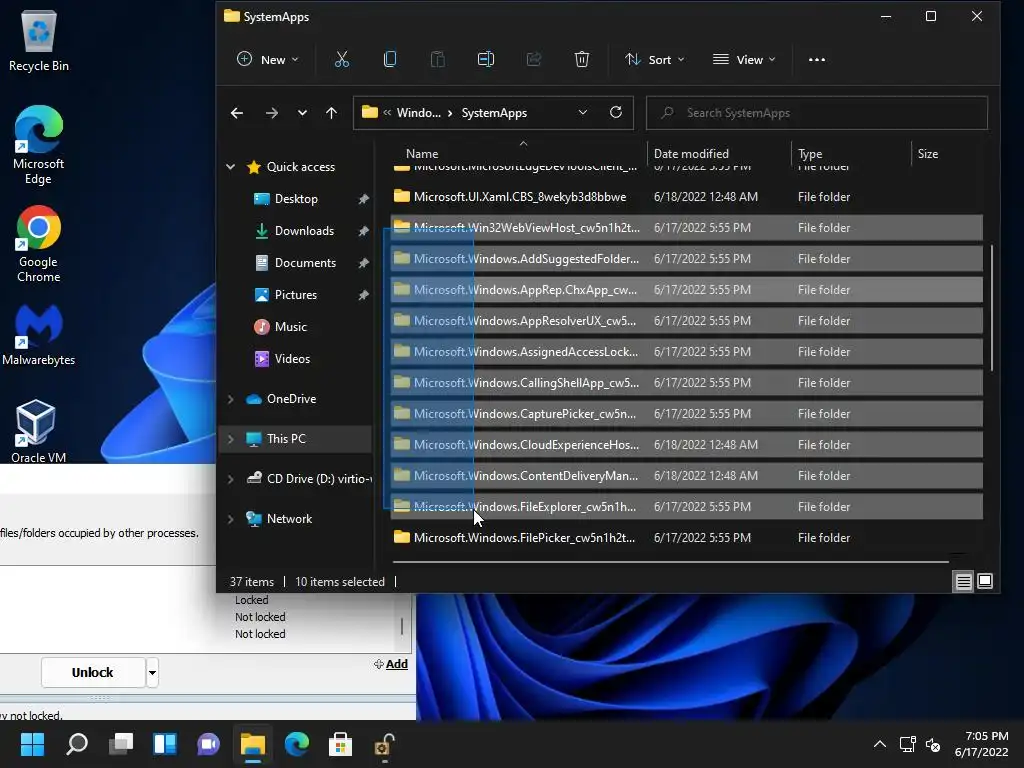Go up one folder level

click(331, 113)
